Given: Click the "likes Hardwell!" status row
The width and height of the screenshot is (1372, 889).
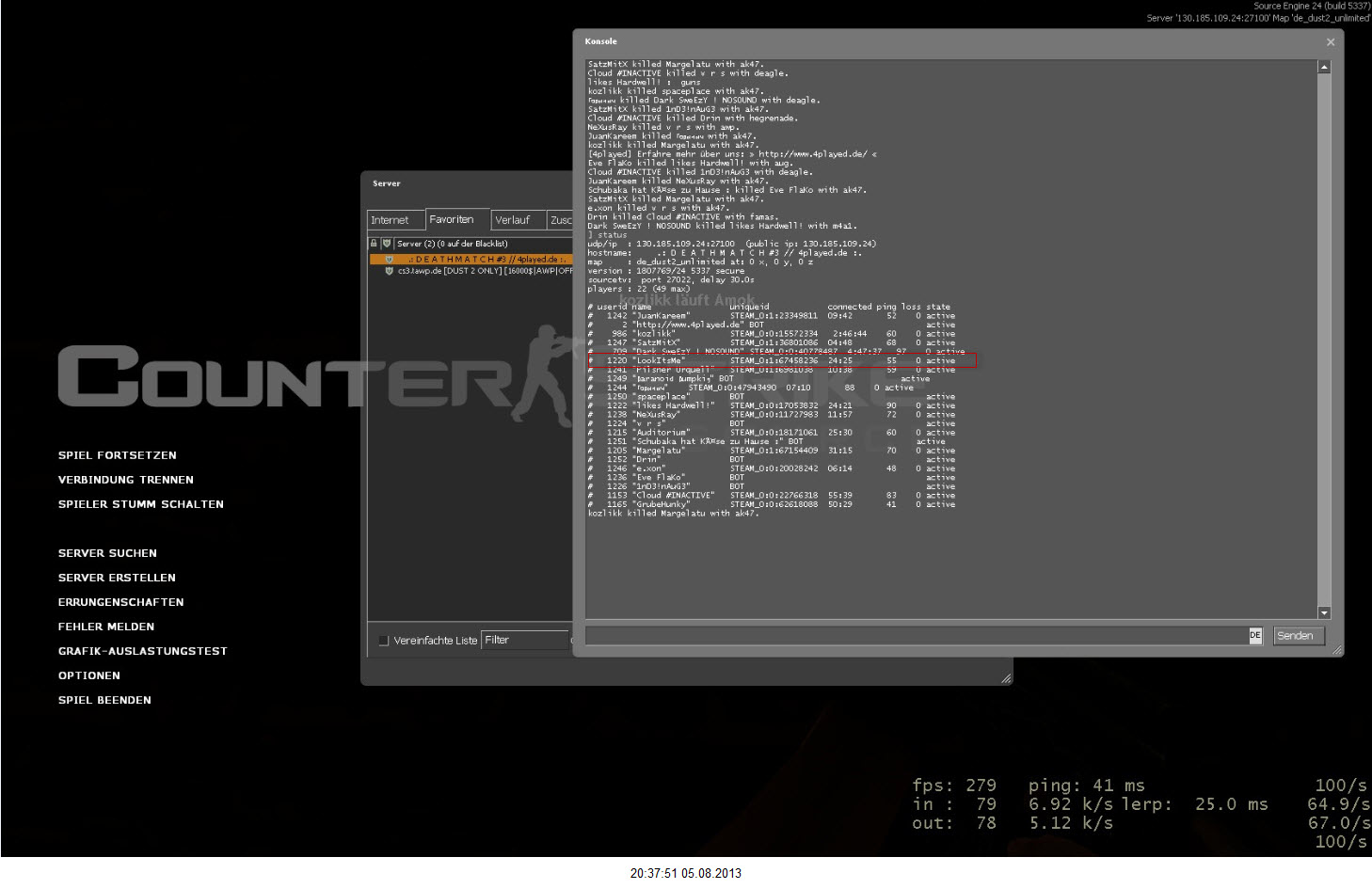Looking at the screenshot, I should click(x=772, y=405).
